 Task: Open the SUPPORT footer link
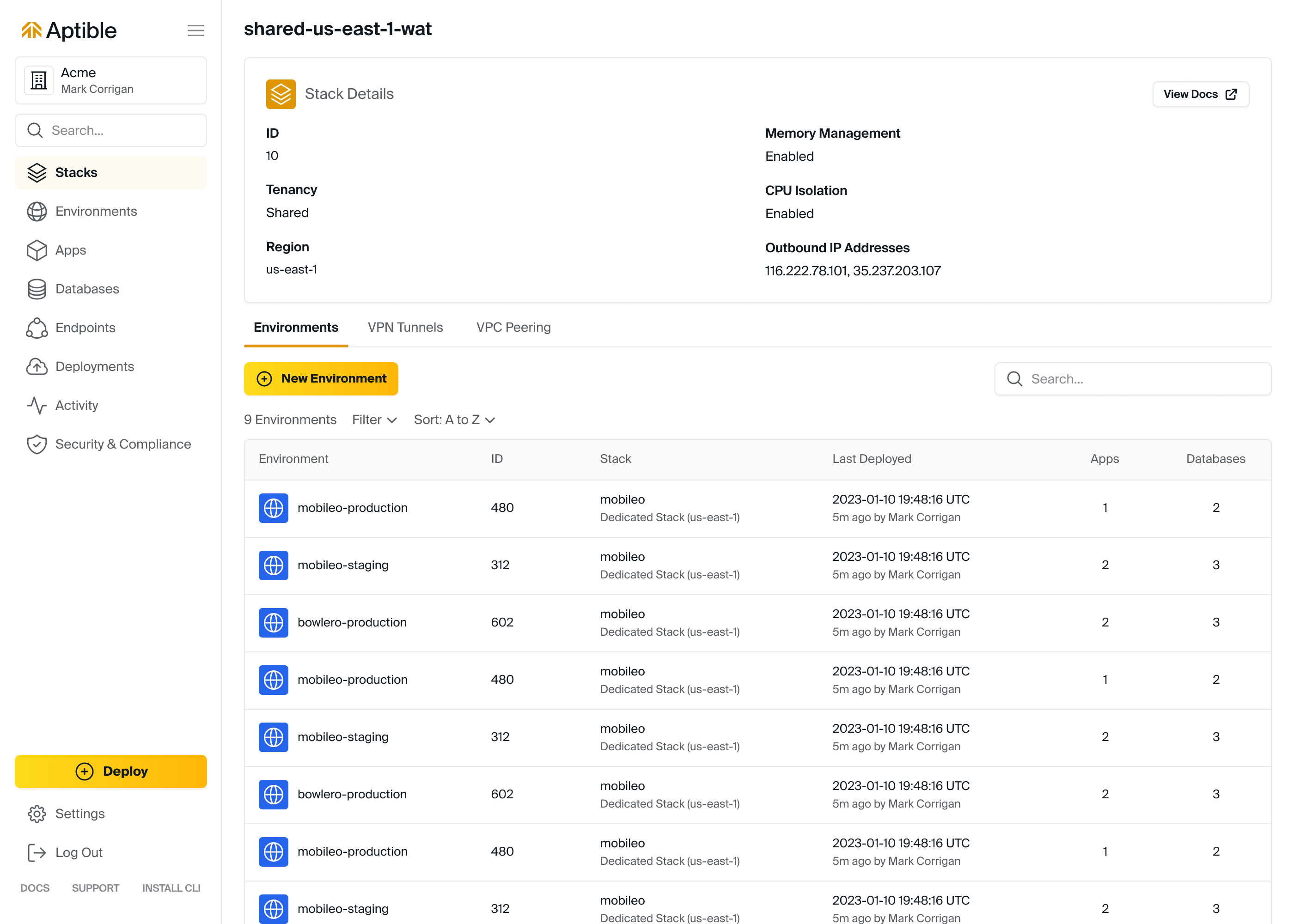coord(96,888)
